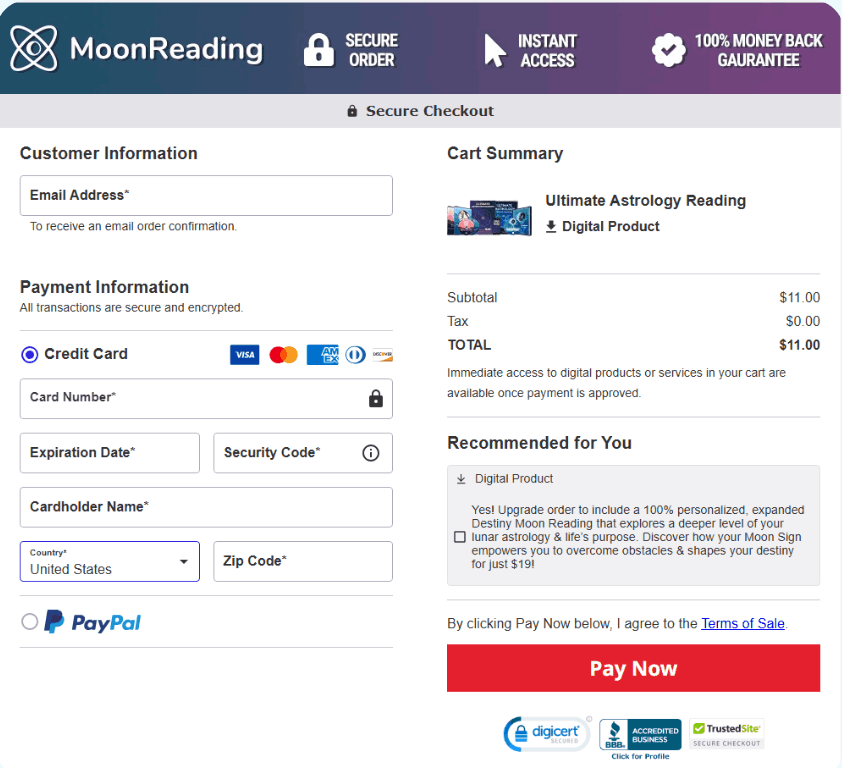The height and width of the screenshot is (768, 842).
Task: Click the info icon beside Security Code
Action: (371, 453)
